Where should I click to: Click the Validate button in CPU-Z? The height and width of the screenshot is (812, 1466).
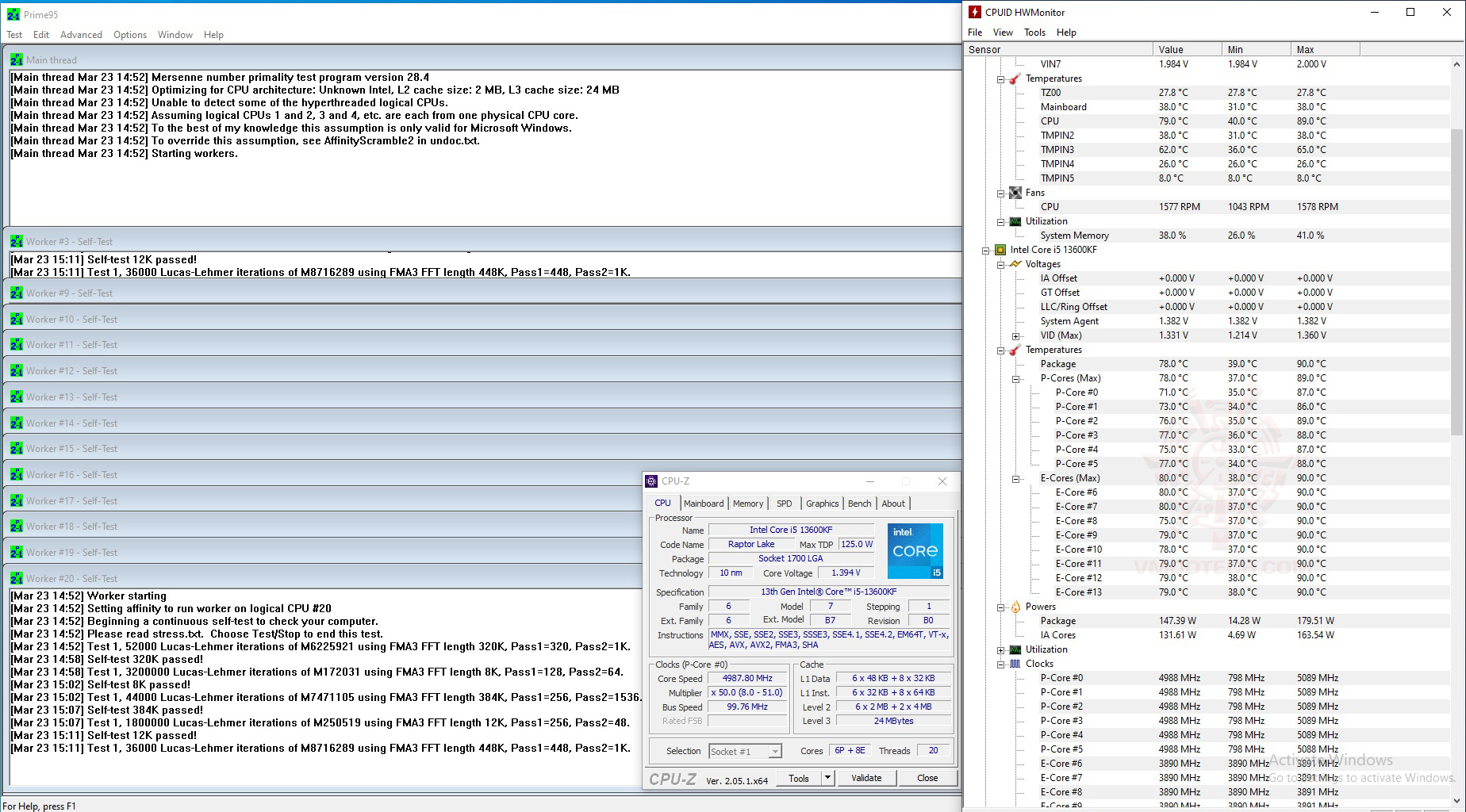(x=866, y=778)
